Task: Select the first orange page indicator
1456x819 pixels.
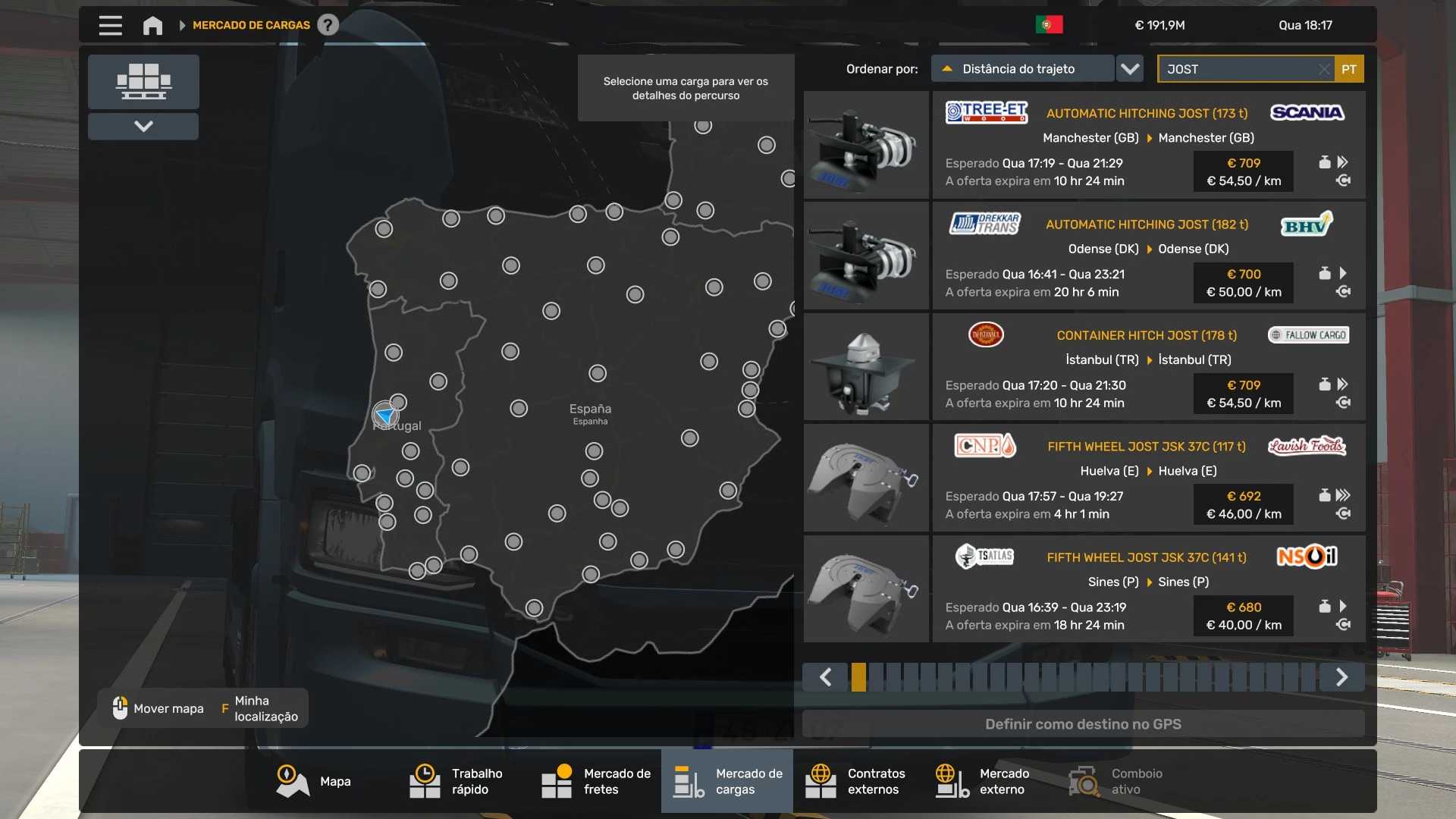Action: [858, 676]
